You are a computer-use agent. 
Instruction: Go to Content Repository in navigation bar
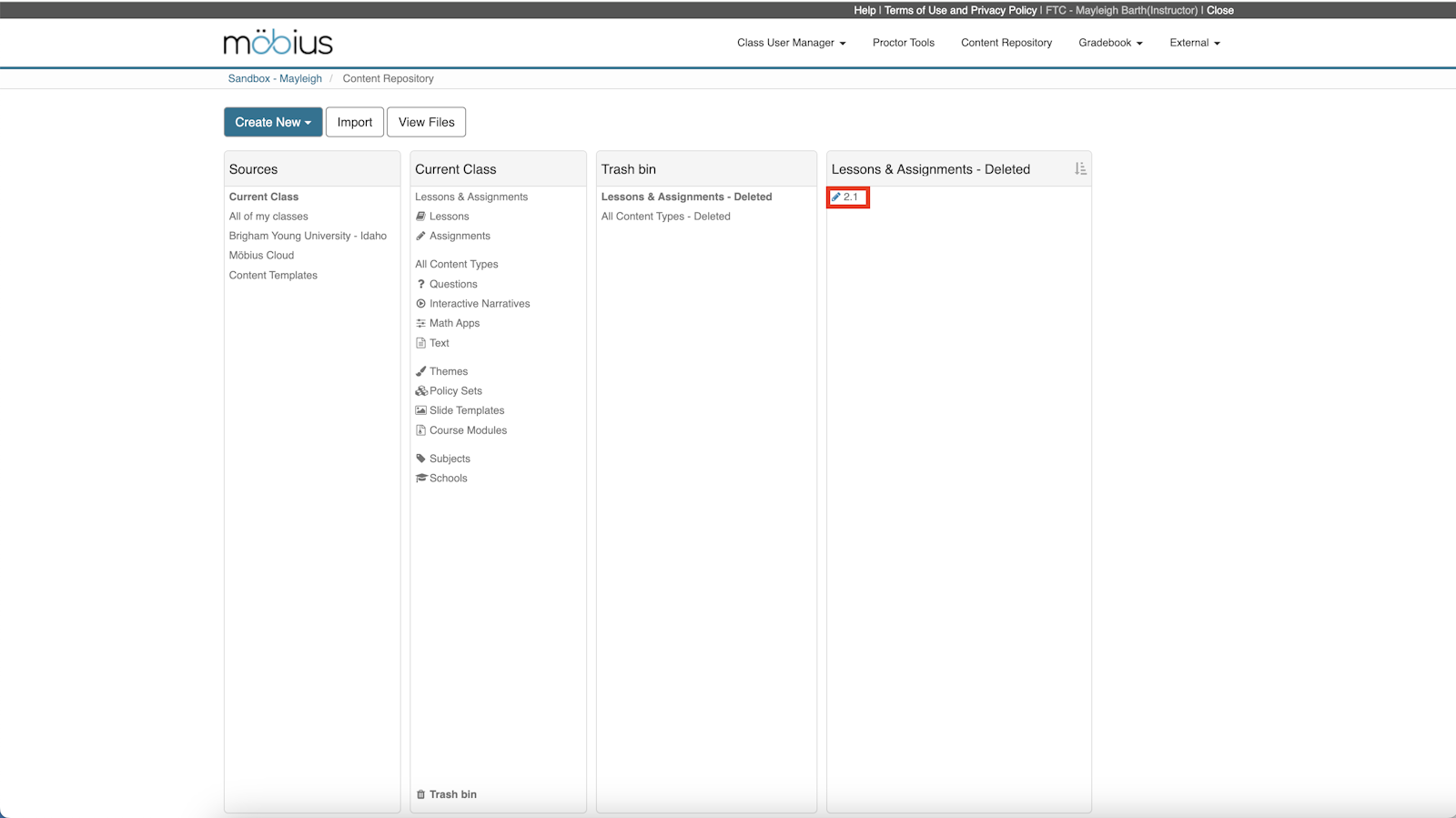tap(1006, 43)
